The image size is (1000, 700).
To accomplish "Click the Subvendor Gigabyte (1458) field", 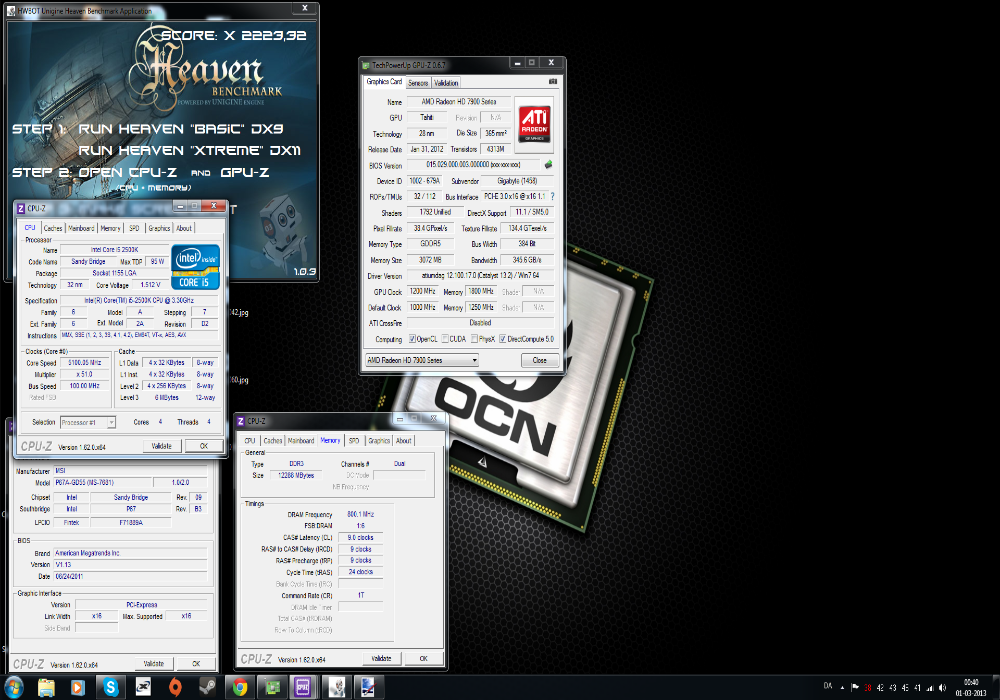I will (x=517, y=181).
